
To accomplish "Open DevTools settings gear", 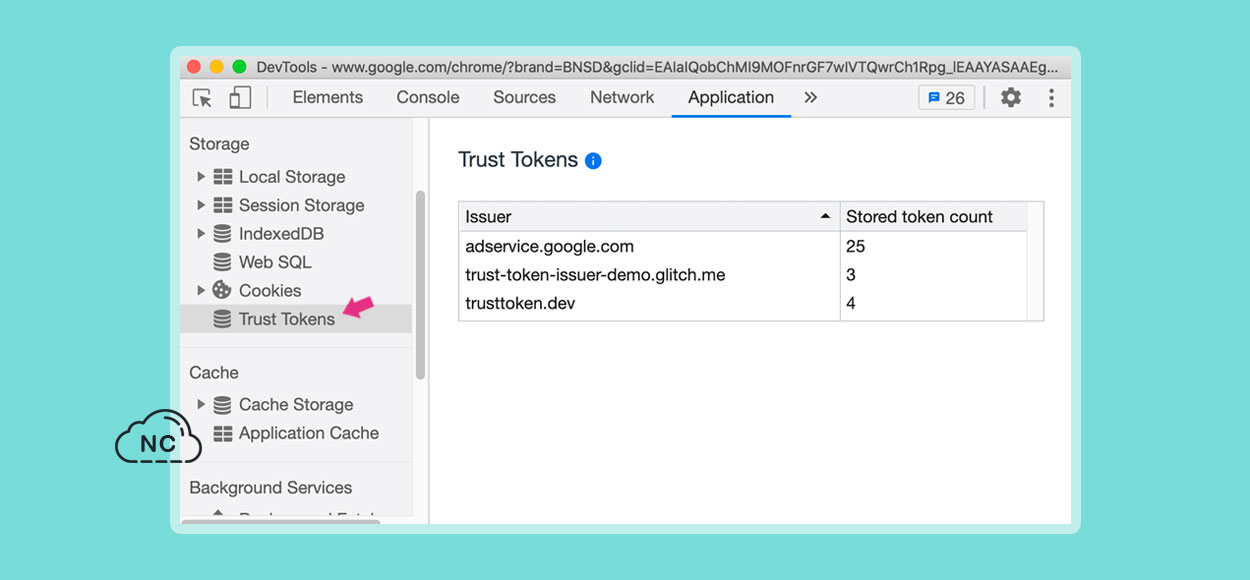I will point(1011,97).
